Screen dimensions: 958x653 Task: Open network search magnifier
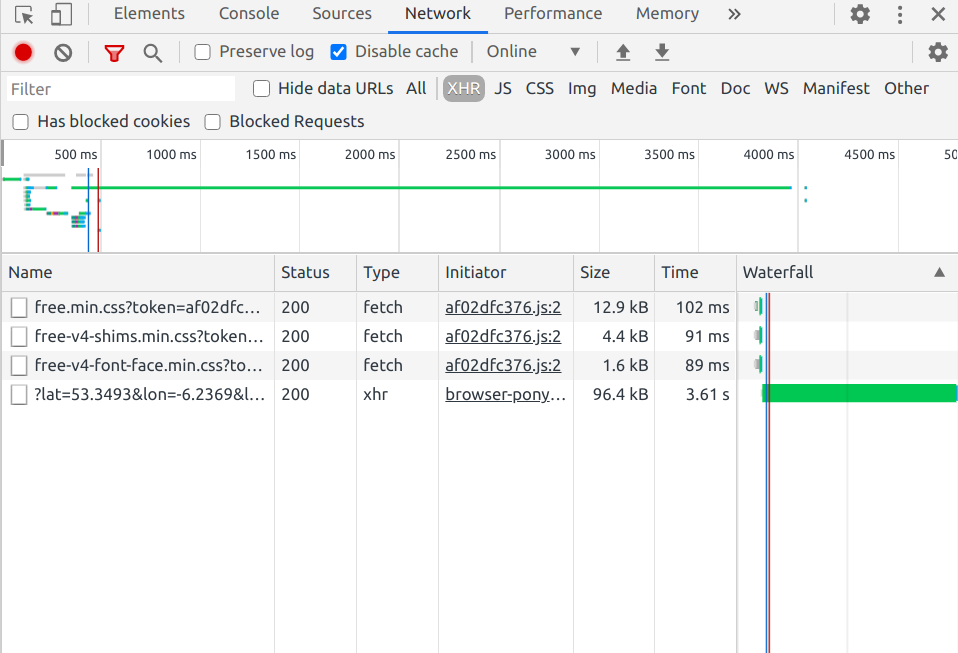point(152,53)
